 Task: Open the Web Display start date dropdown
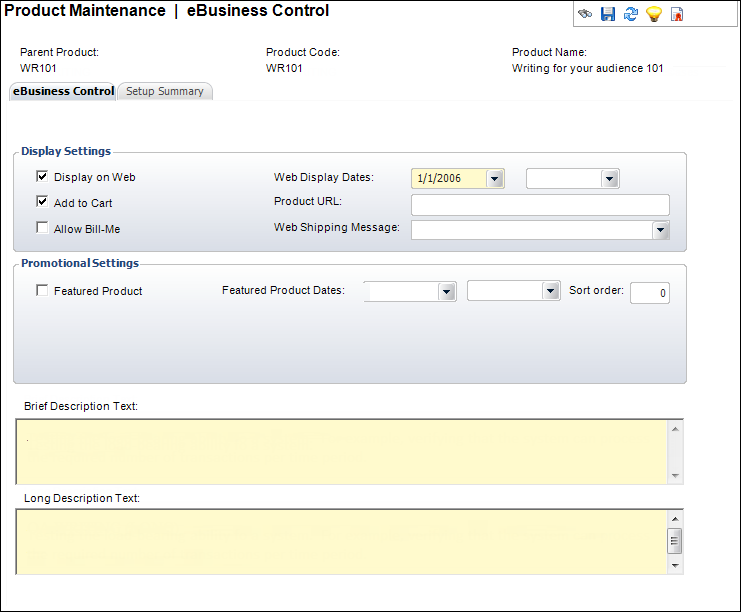point(495,179)
